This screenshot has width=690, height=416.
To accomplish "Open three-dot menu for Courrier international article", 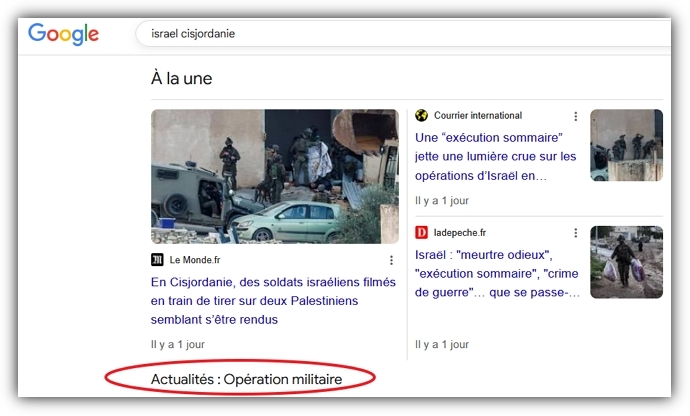I will (575, 116).
